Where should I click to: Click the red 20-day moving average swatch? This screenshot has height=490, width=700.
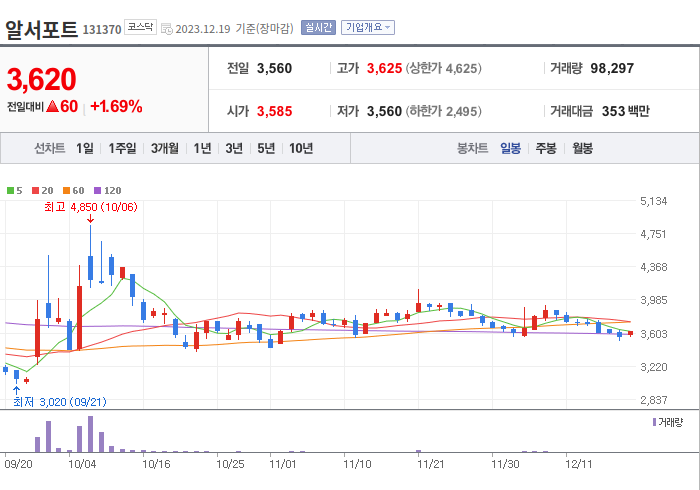36,191
